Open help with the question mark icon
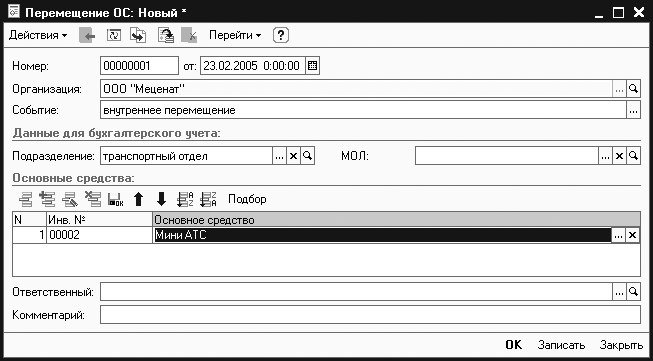The width and height of the screenshot is (653, 361). coord(281,36)
